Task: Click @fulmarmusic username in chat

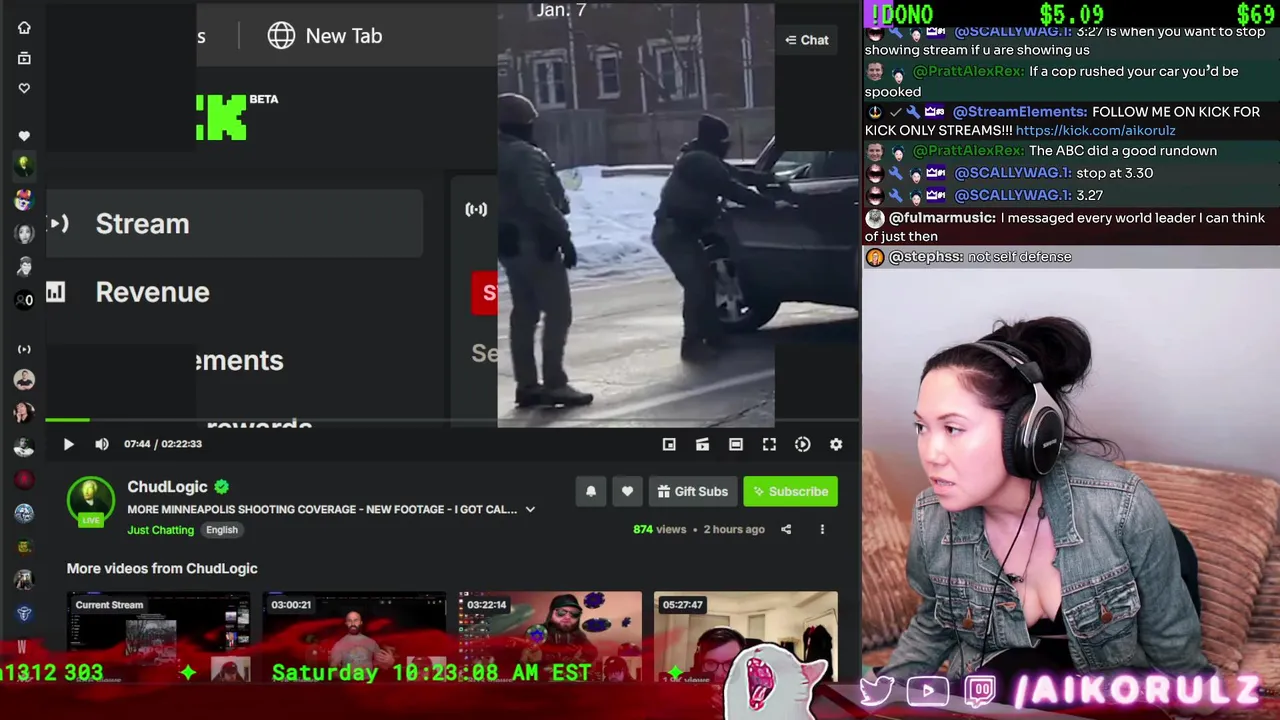Action: pos(942,218)
